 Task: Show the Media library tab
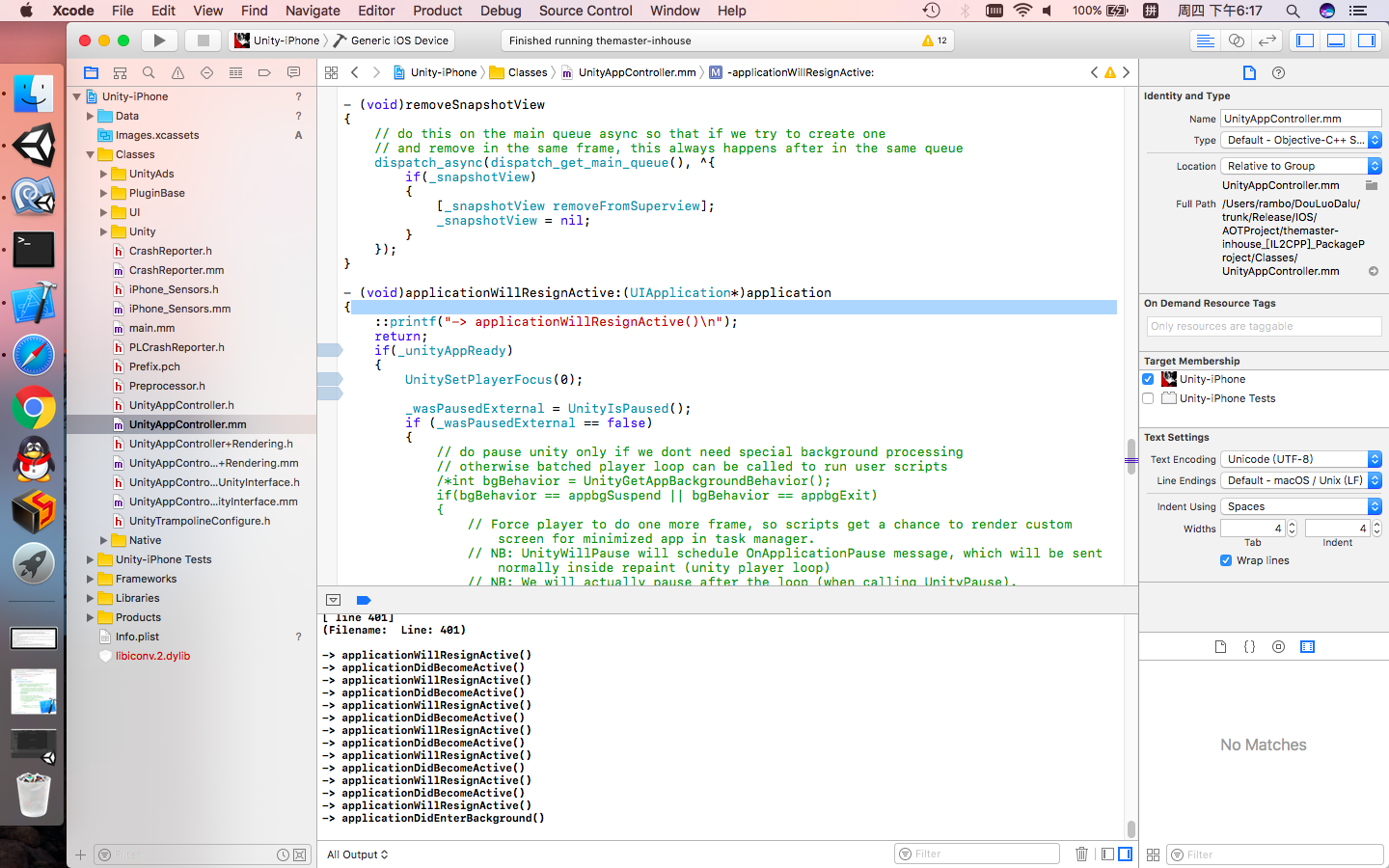(1307, 647)
